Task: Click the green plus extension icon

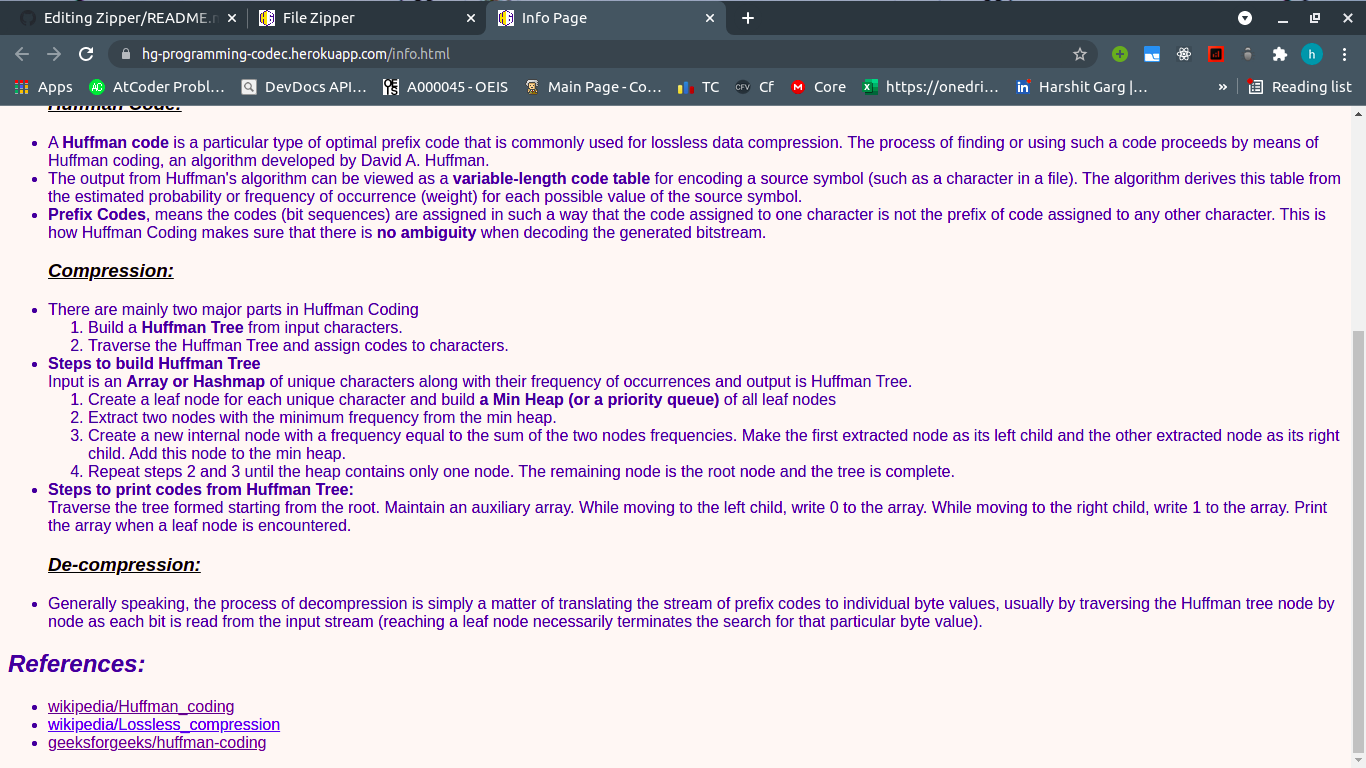Action: [1120, 55]
